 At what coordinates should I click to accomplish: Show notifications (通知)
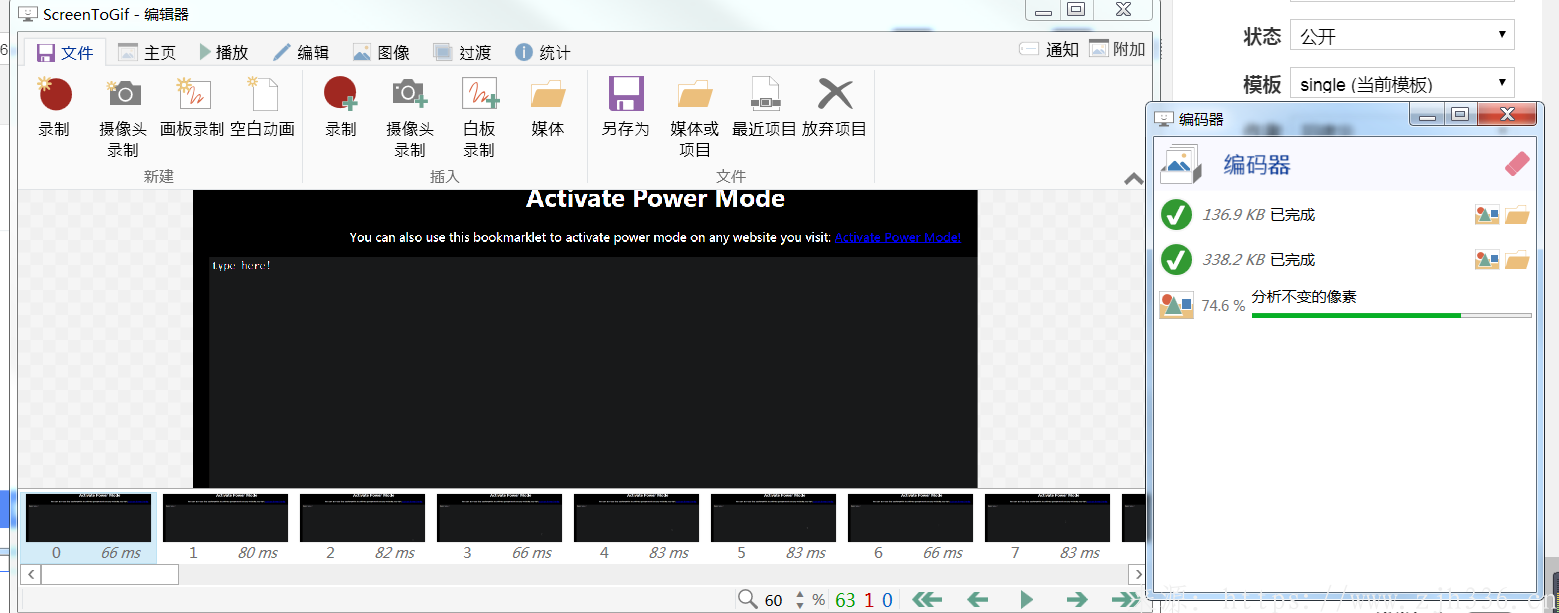coord(1048,49)
